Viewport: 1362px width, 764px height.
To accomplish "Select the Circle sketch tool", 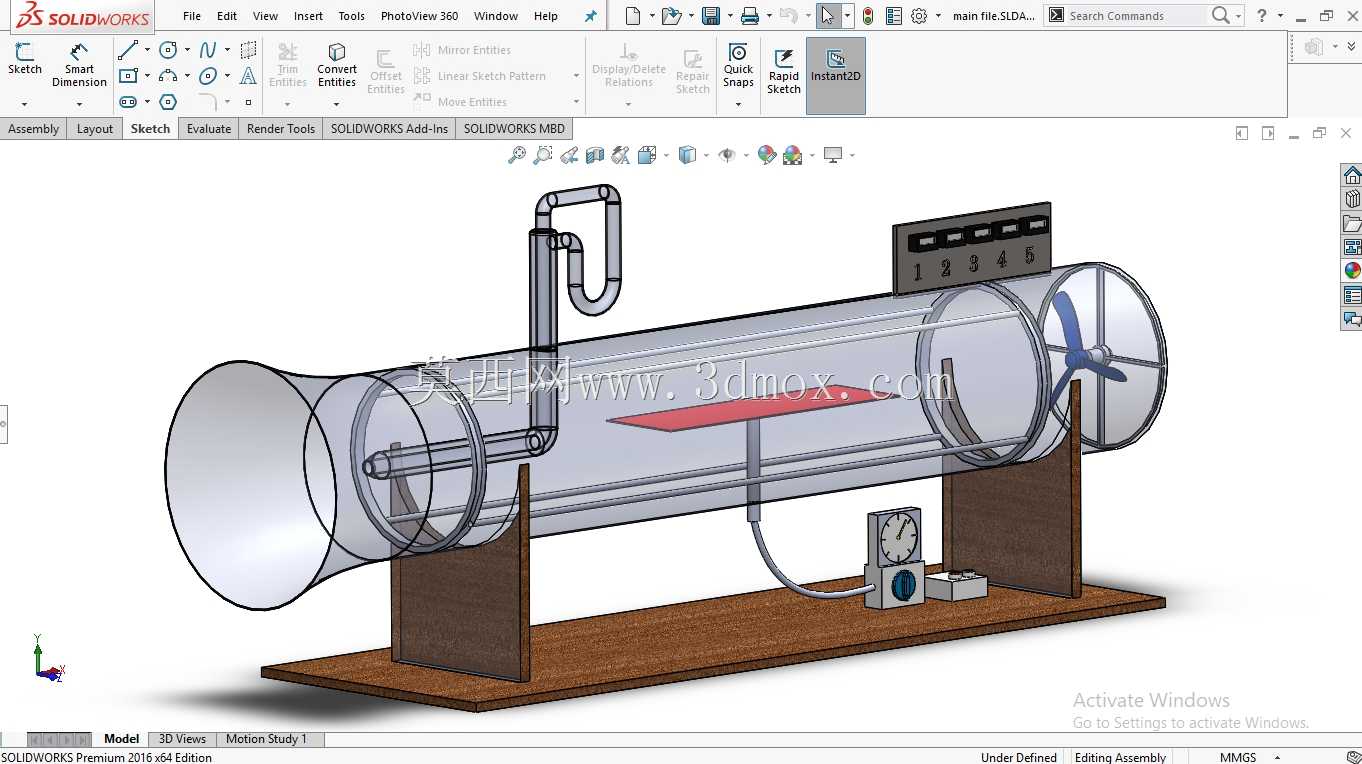I will (x=168, y=50).
